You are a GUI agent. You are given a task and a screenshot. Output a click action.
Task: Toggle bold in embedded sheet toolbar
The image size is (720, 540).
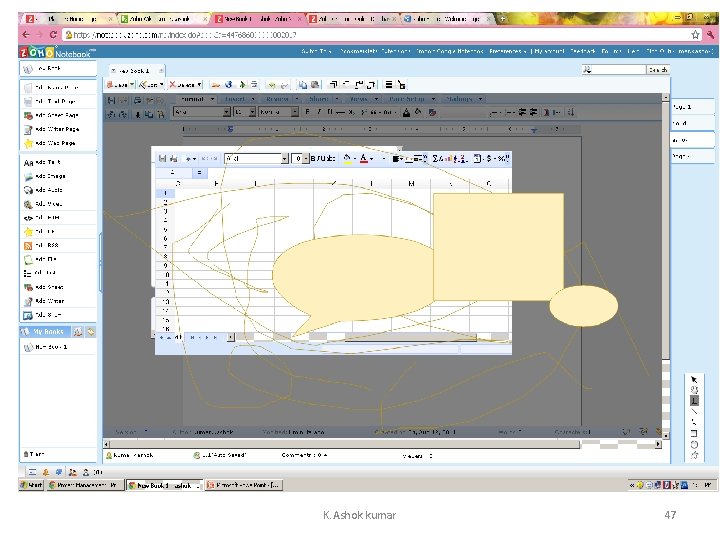tap(313, 158)
